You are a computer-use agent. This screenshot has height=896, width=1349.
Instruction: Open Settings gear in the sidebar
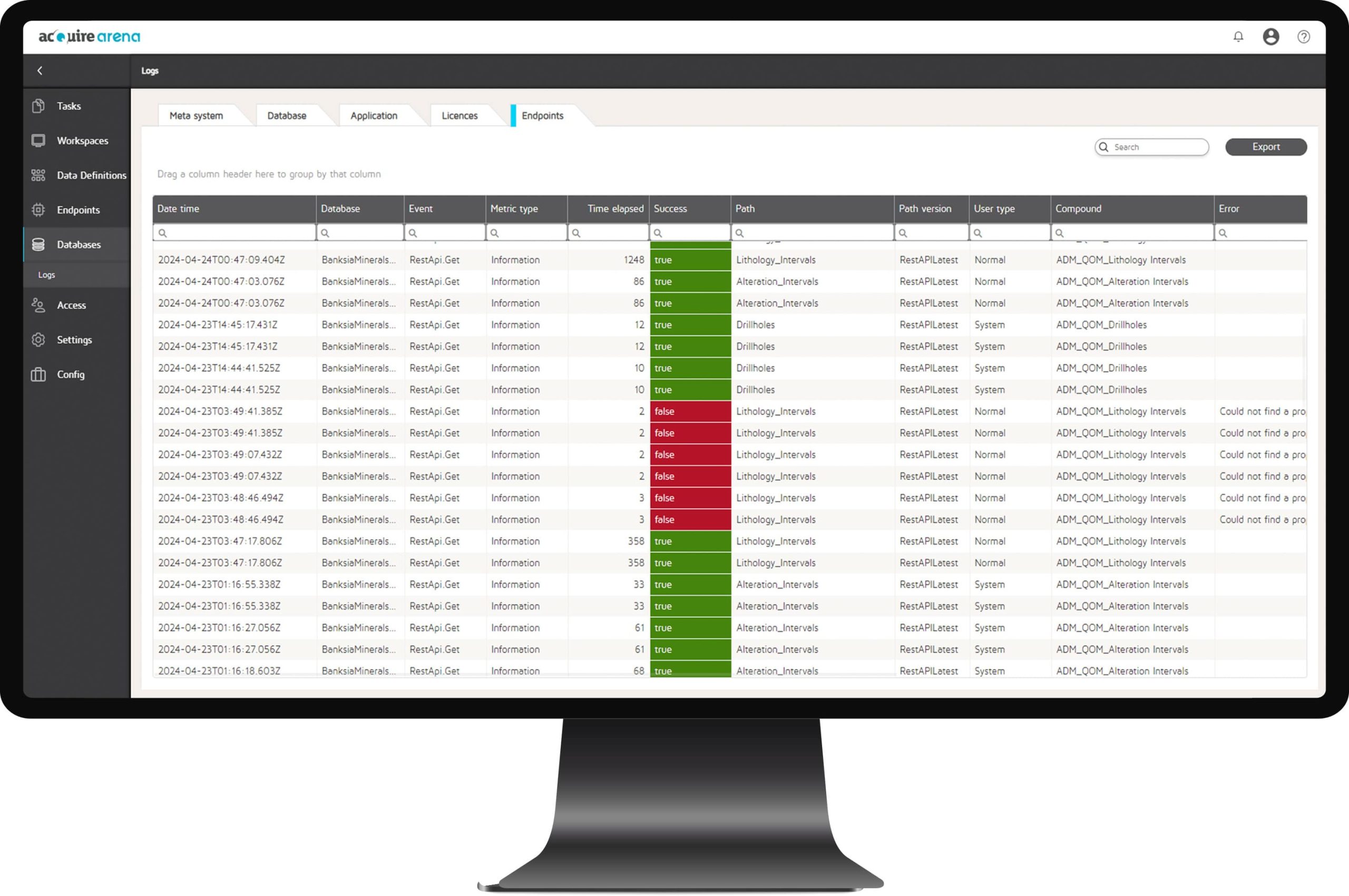(74, 340)
